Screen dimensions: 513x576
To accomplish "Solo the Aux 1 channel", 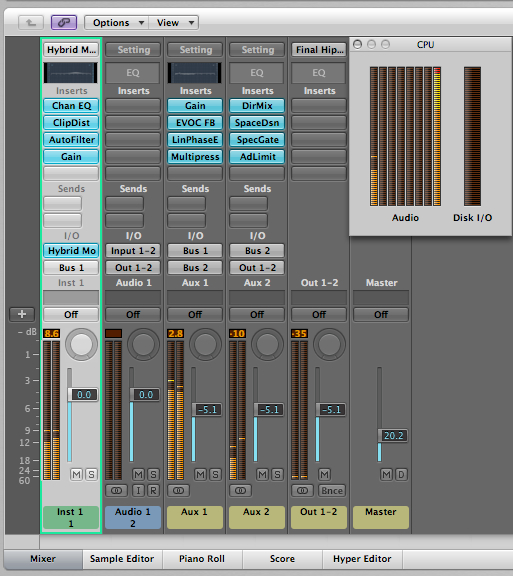I will pyautogui.click(x=215, y=474).
